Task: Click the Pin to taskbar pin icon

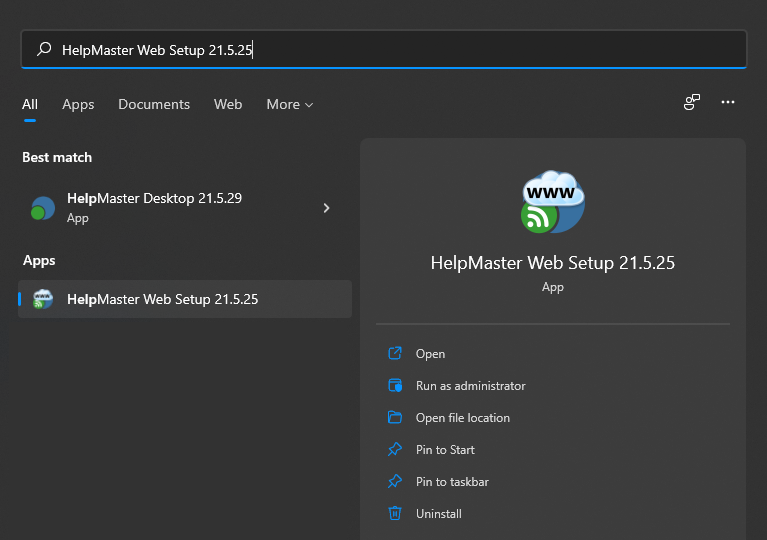Action: 395,481
